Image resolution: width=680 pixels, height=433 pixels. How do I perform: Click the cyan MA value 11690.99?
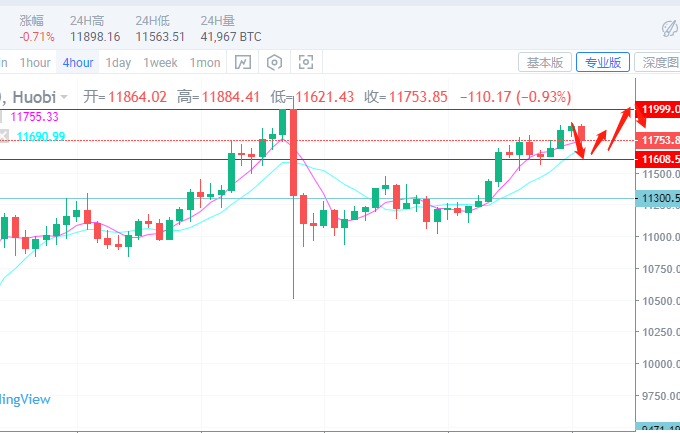(x=39, y=136)
